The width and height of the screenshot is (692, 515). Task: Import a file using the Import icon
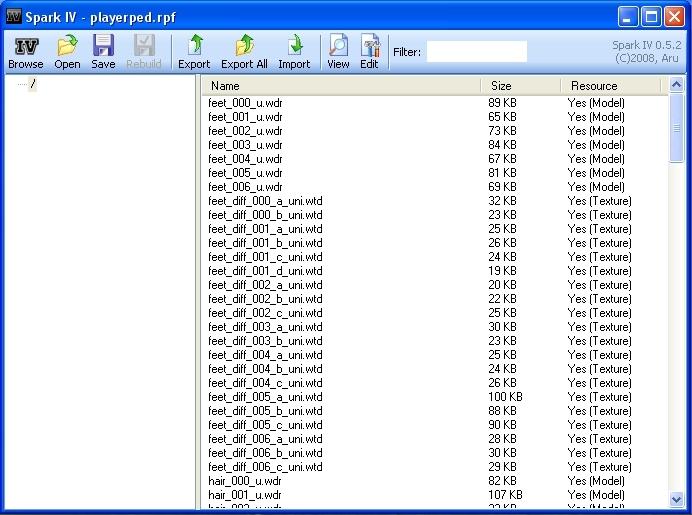click(294, 52)
